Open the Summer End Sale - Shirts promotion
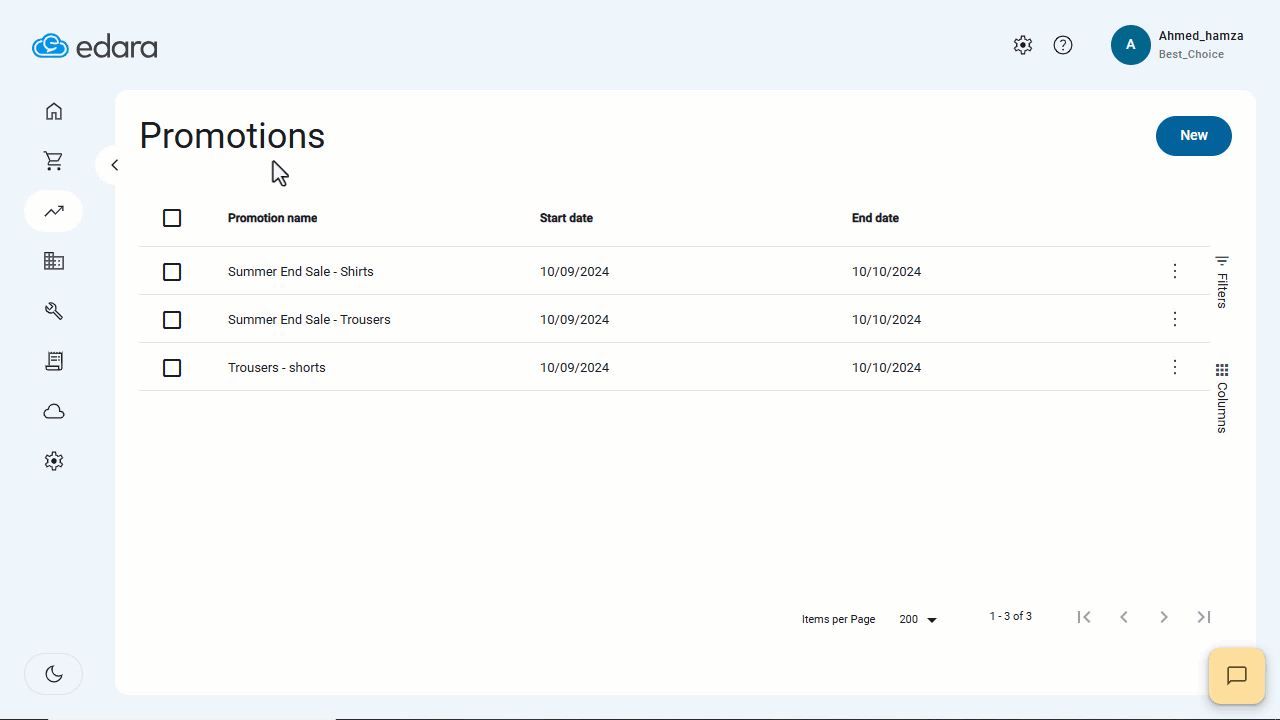The height and width of the screenshot is (720, 1280). (x=301, y=272)
